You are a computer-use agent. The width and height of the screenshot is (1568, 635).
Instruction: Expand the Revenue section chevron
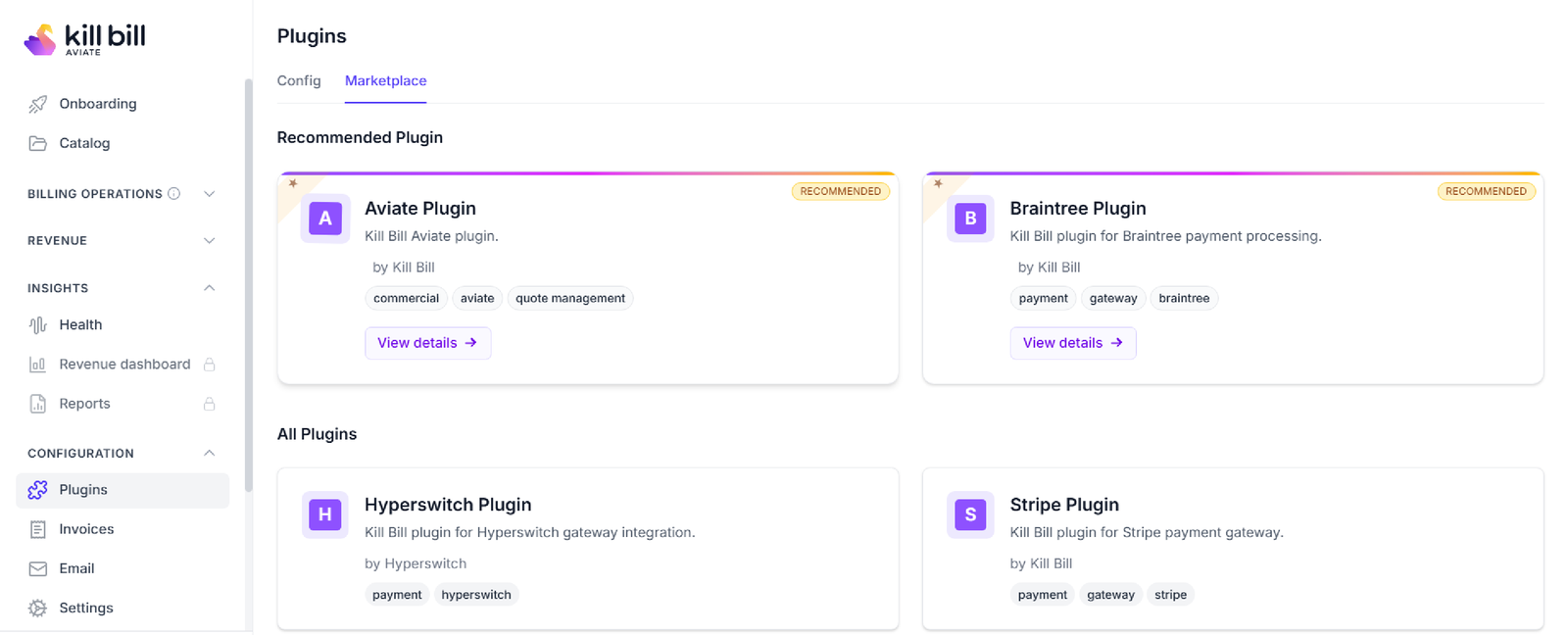209,241
